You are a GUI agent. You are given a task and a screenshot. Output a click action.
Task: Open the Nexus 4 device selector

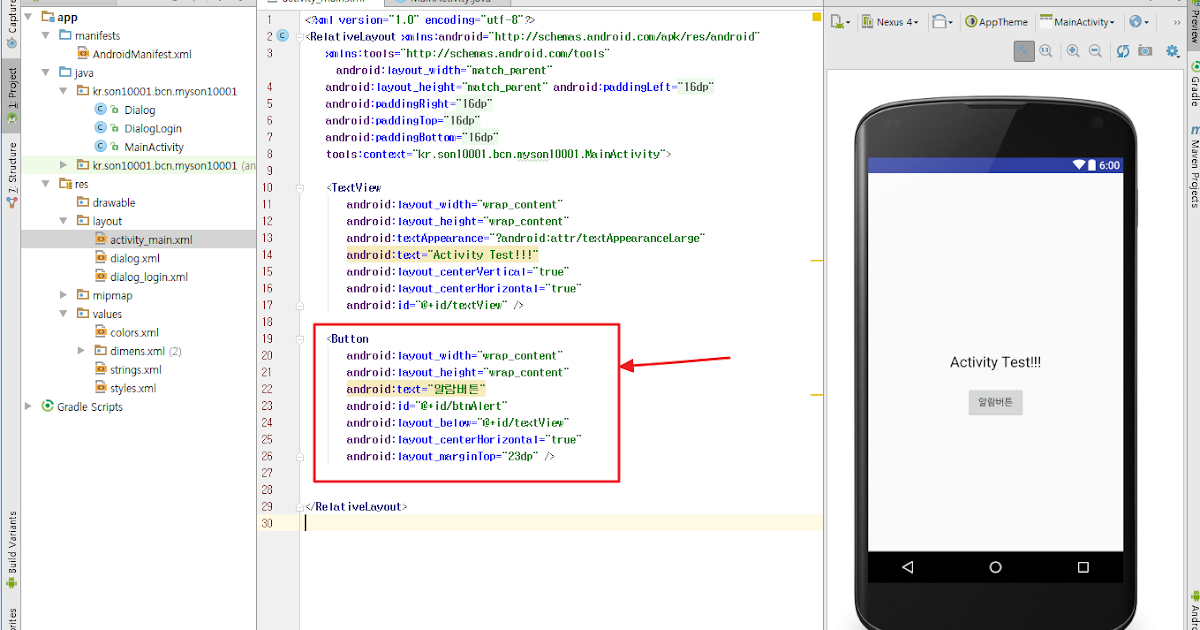pos(891,22)
